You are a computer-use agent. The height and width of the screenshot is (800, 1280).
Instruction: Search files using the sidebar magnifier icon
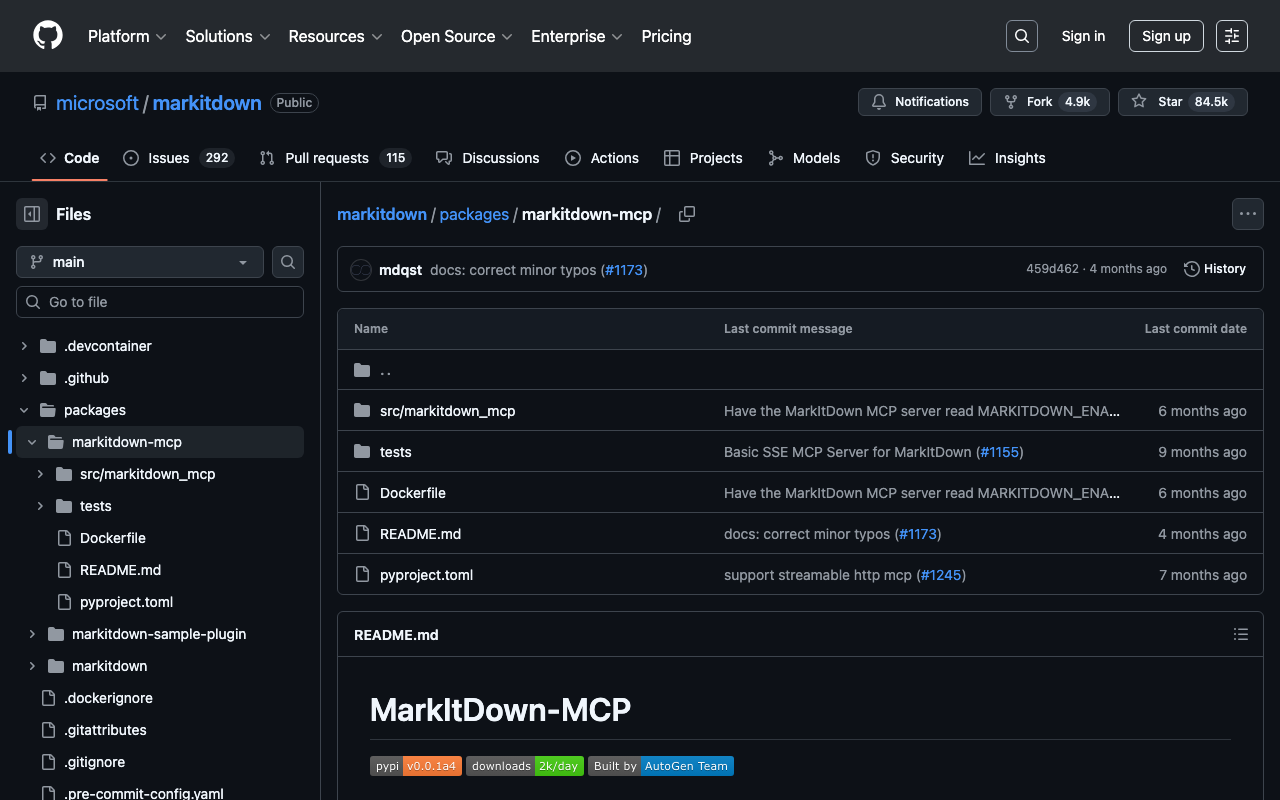click(x=288, y=262)
